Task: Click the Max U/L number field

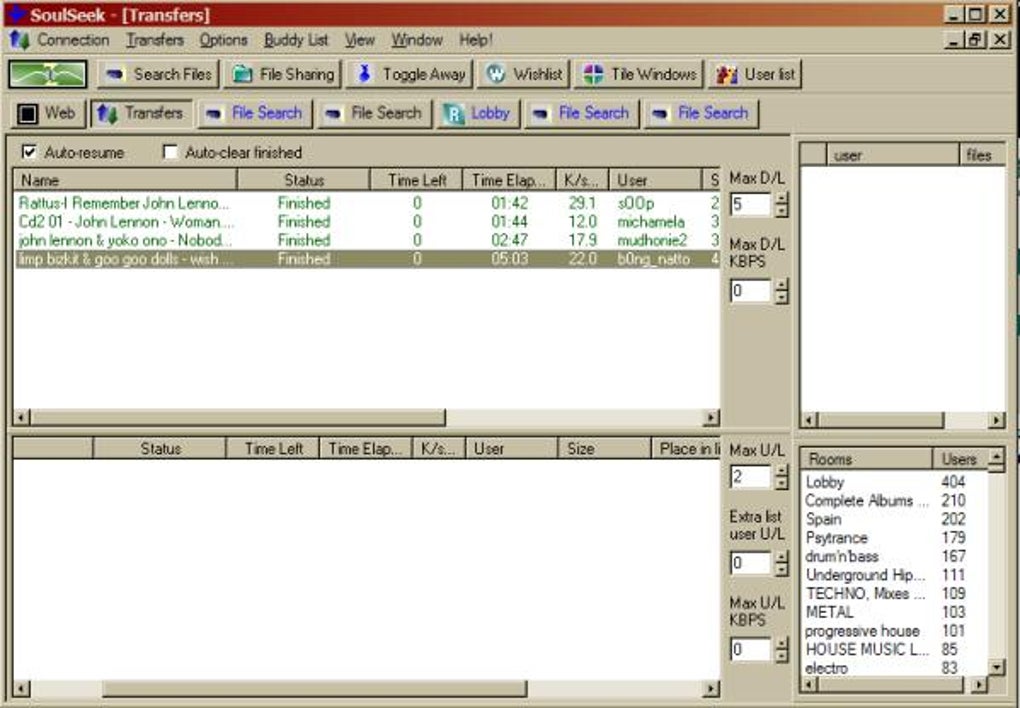Action: 751,476
